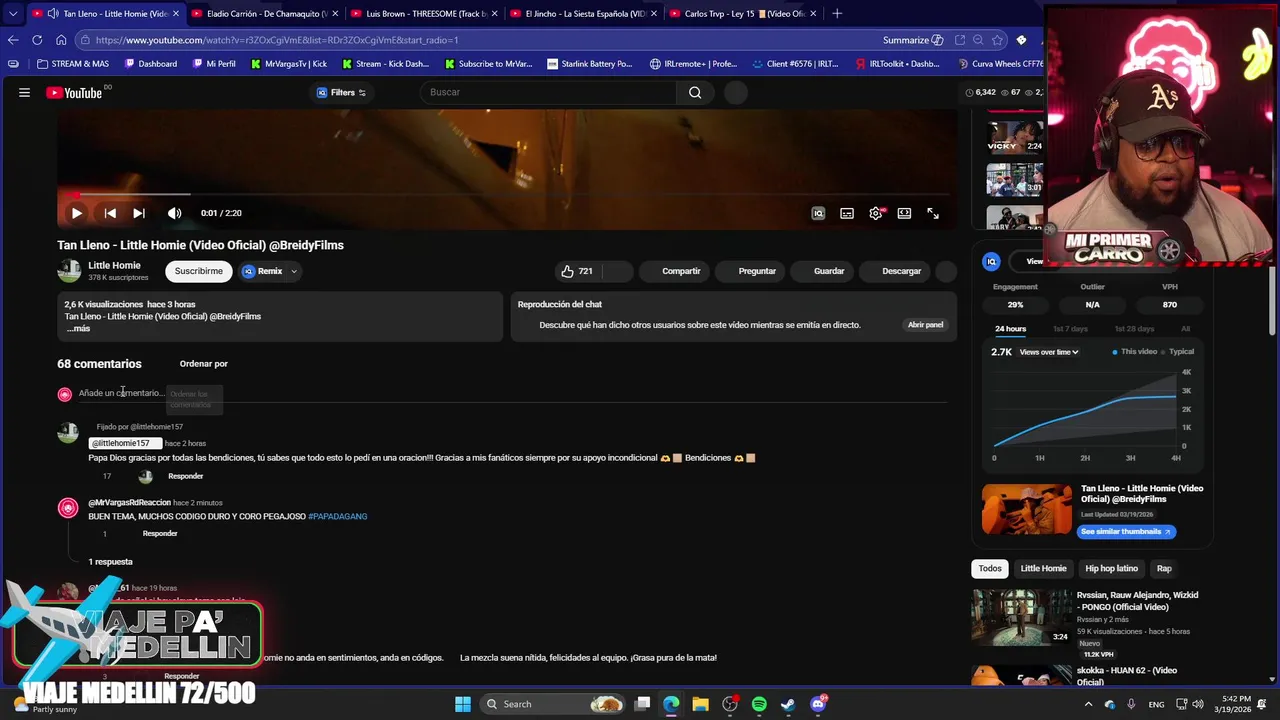Focus the Buscar search field
The height and width of the screenshot is (720, 1280).
click(548, 92)
